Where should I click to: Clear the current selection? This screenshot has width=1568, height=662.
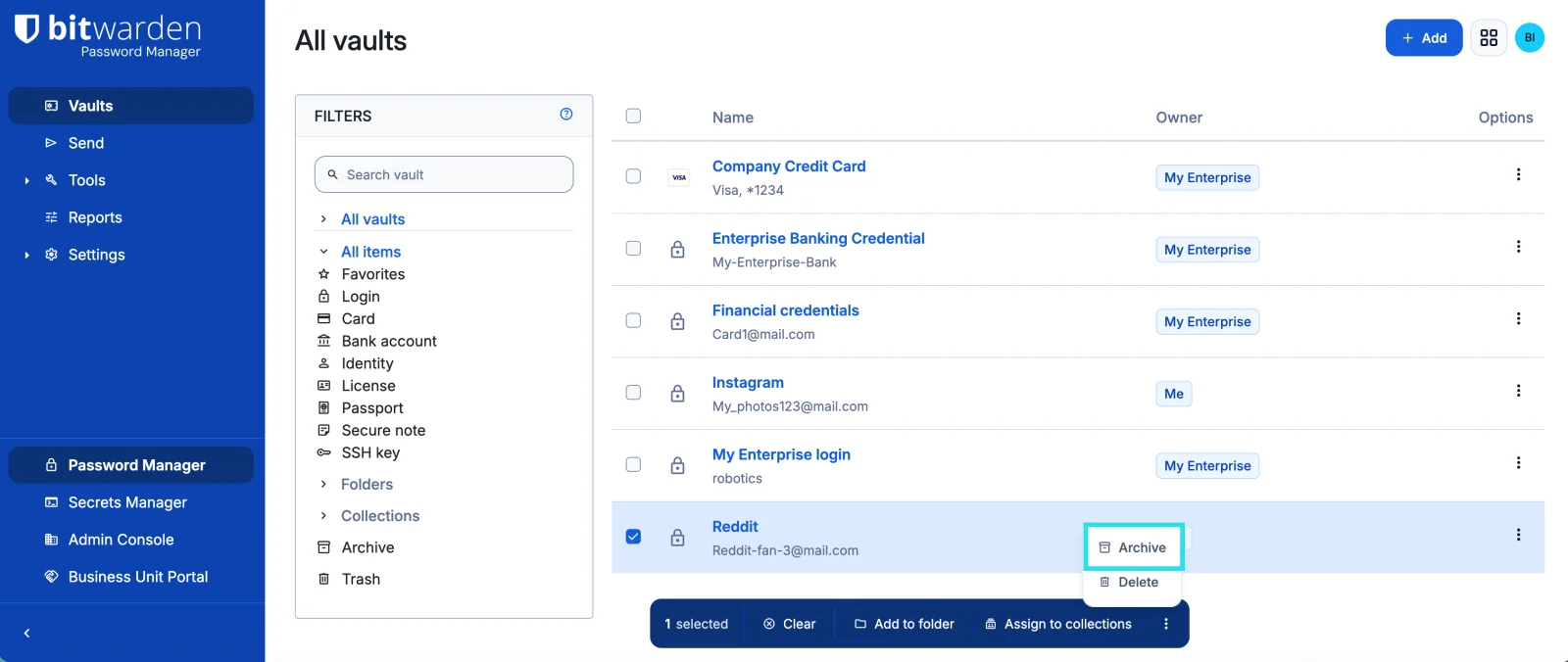tap(790, 624)
